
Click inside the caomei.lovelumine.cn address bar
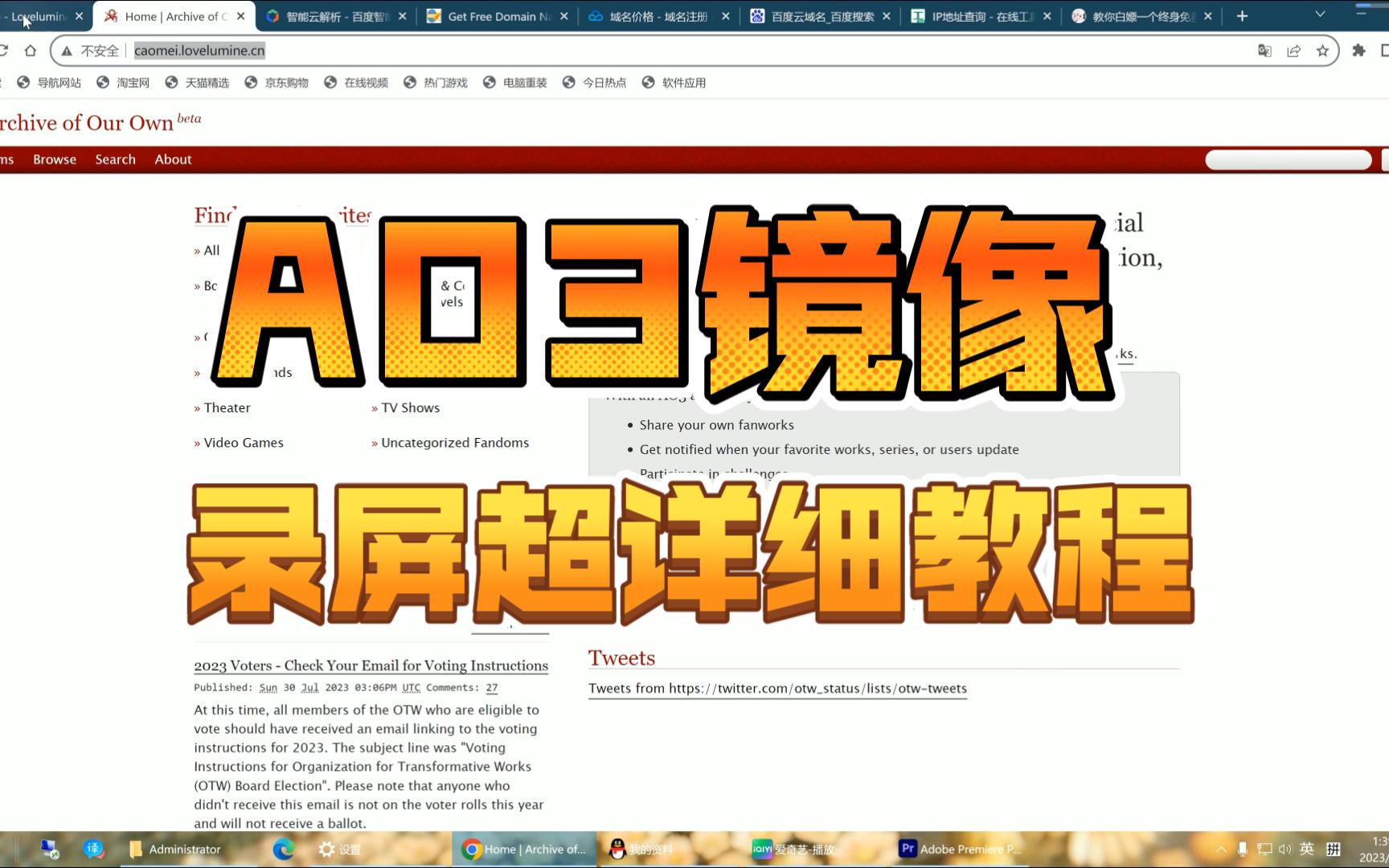click(x=199, y=50)
